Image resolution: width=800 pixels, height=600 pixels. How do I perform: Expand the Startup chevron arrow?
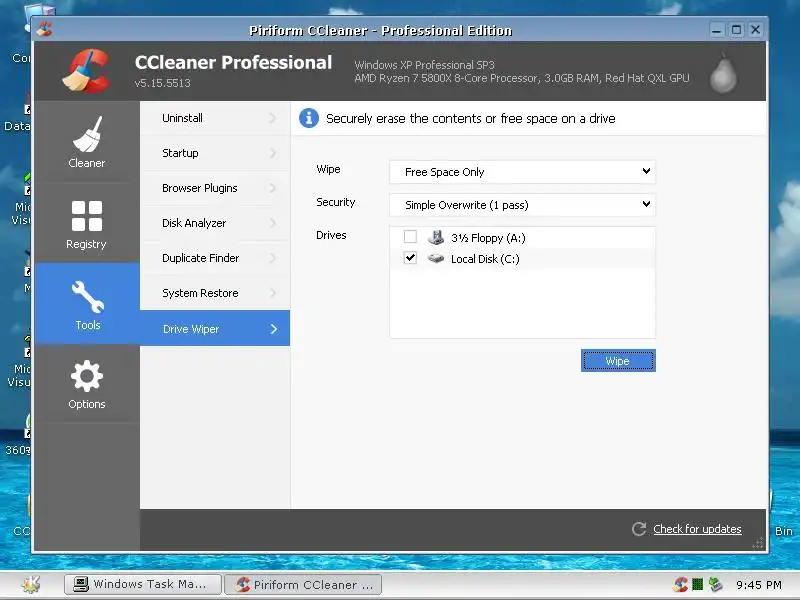click(x=273, y=153)
